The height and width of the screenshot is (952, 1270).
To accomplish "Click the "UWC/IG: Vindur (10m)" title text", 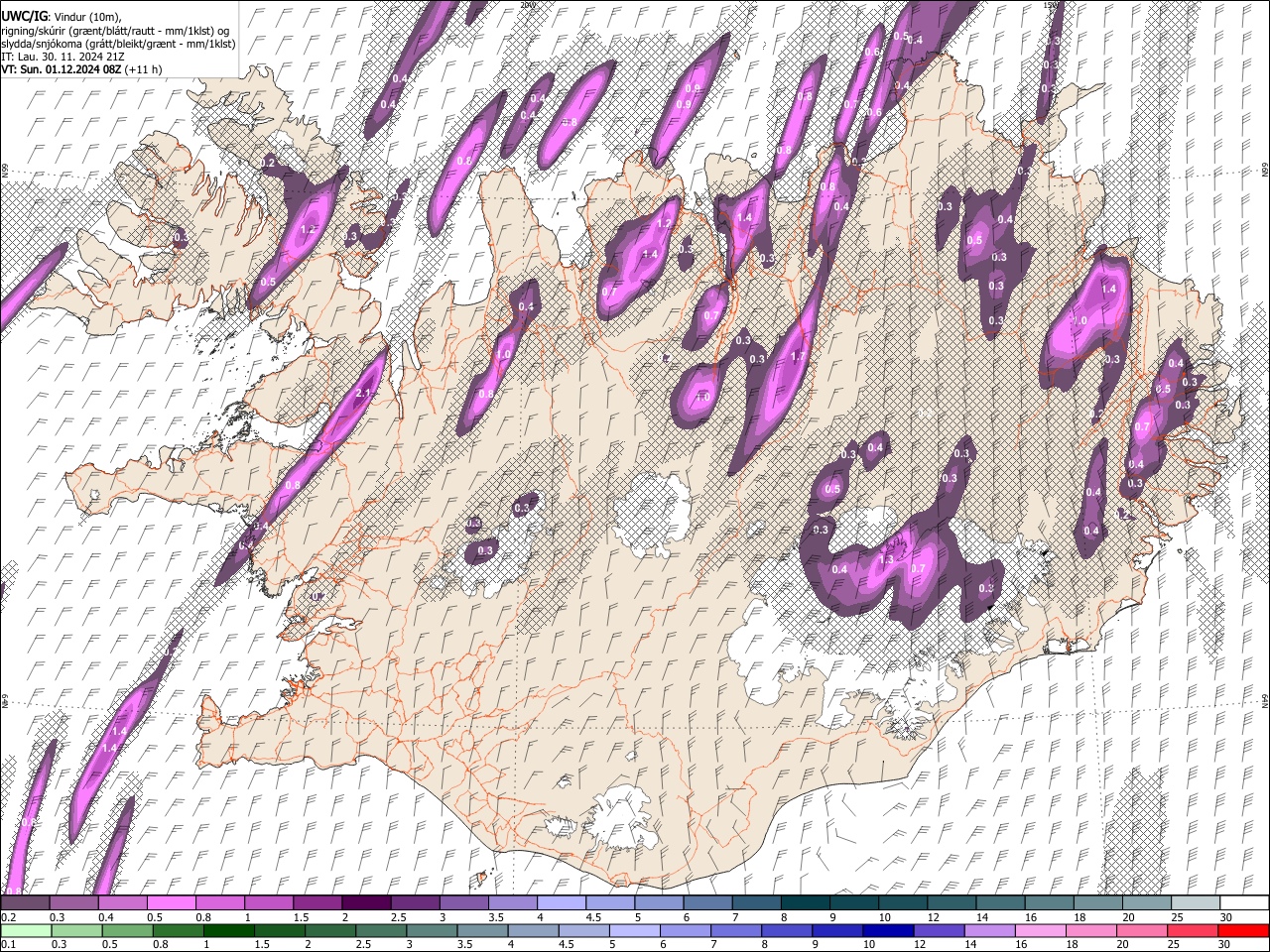I will pyautogui.click(x=59, y=16).
